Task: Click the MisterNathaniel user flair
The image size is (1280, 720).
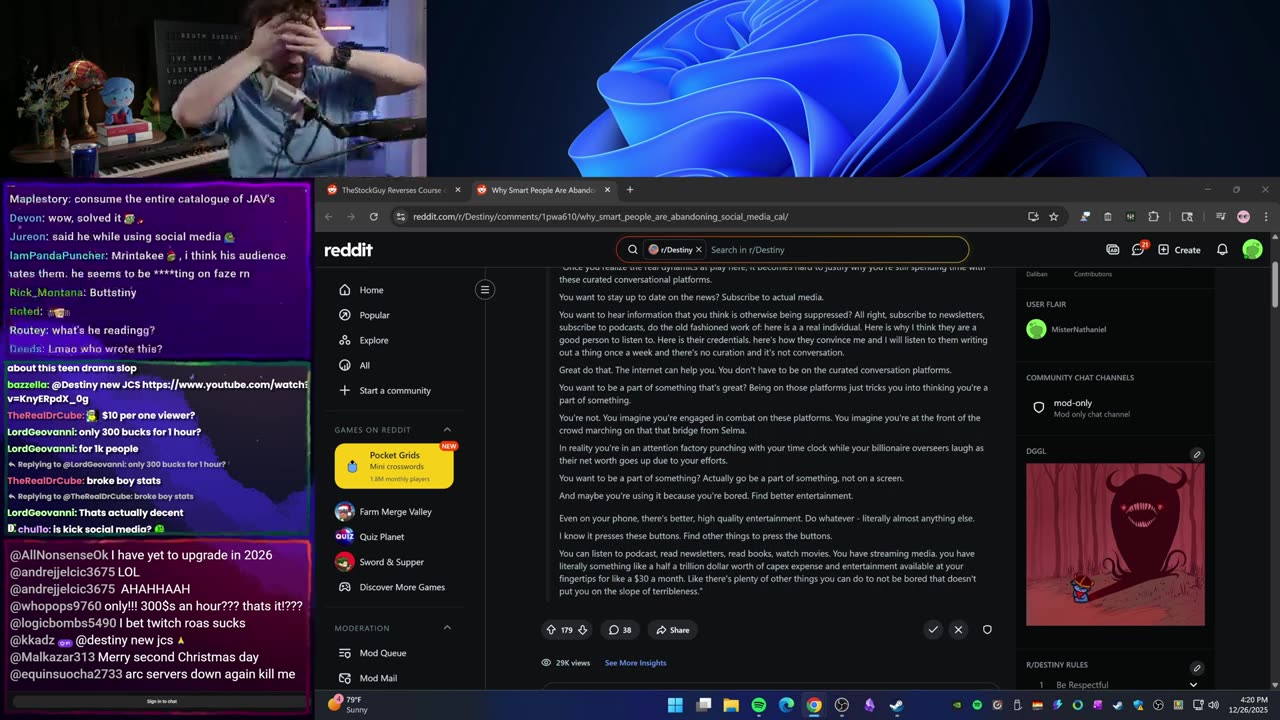Action: click(x=1067, y=329)
